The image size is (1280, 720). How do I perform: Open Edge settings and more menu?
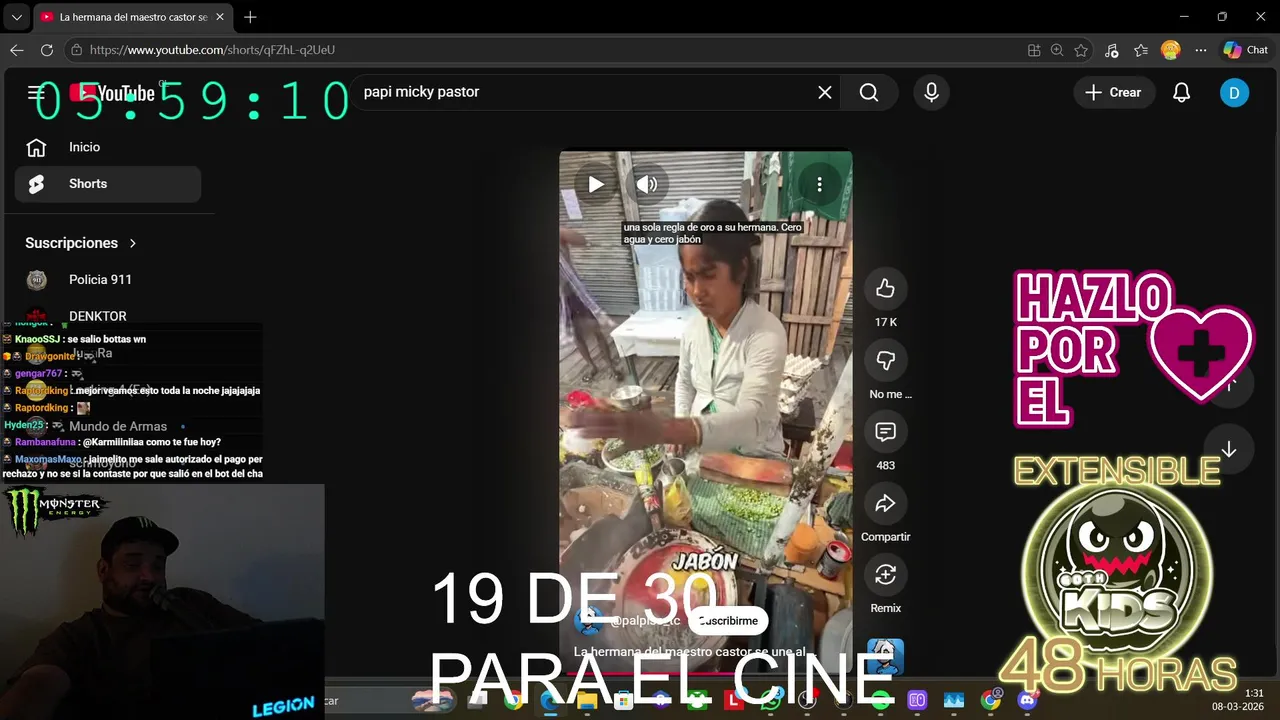coord(1201,50)
